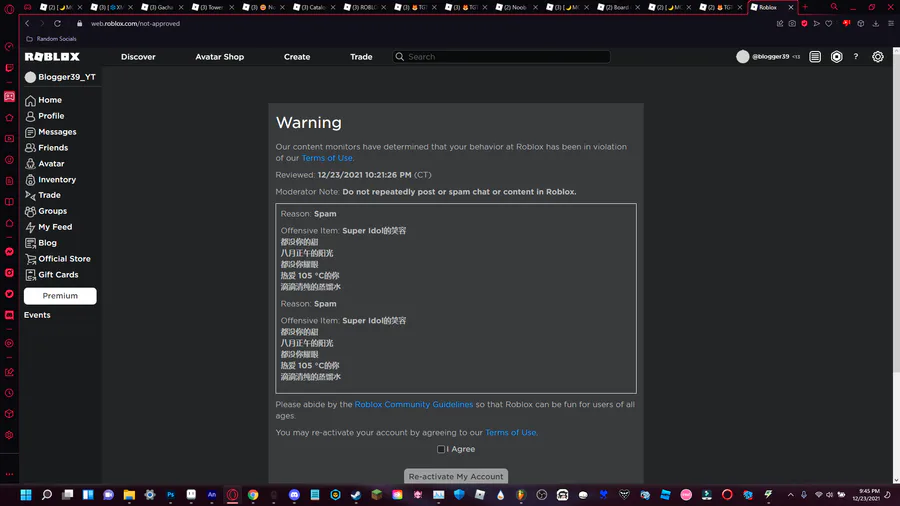Open Events in the sidebar
Screen dimensions: 900x506
coord(37,315)
